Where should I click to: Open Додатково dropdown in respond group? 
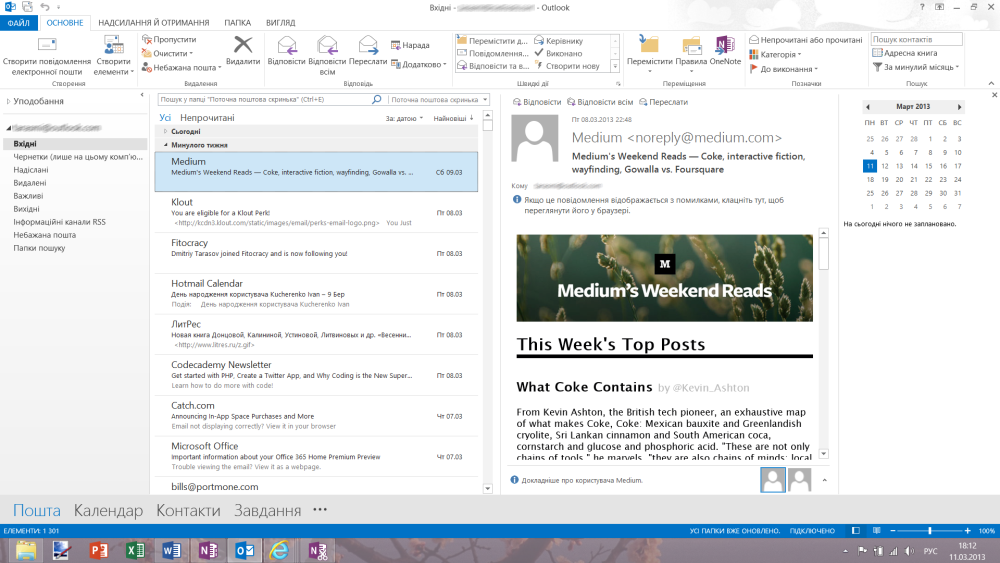click(x=418, y=64)
